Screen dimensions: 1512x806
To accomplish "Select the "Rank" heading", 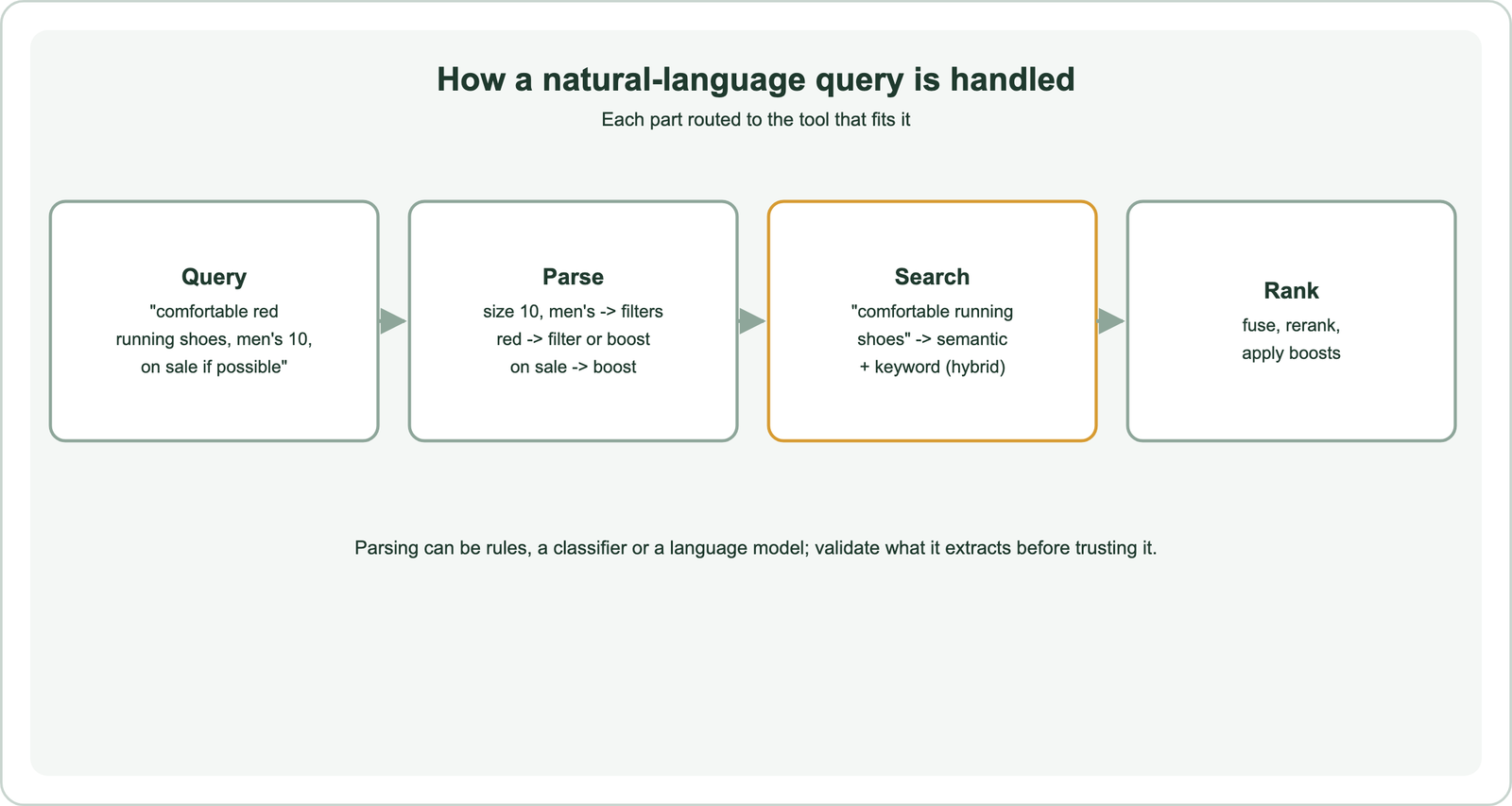I will (x=1291, y=291).
